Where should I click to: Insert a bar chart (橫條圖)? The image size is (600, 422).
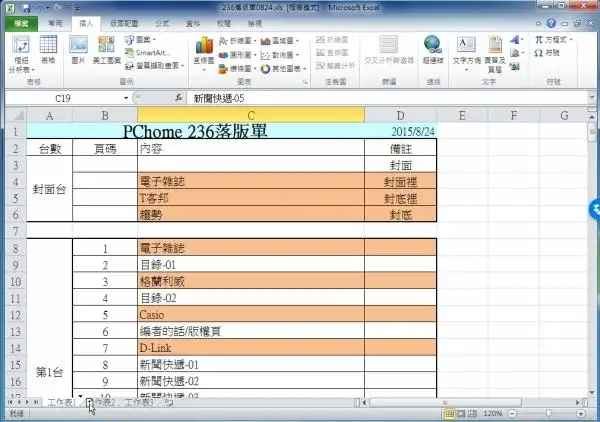pyautogui.click(x=237, y=68)
